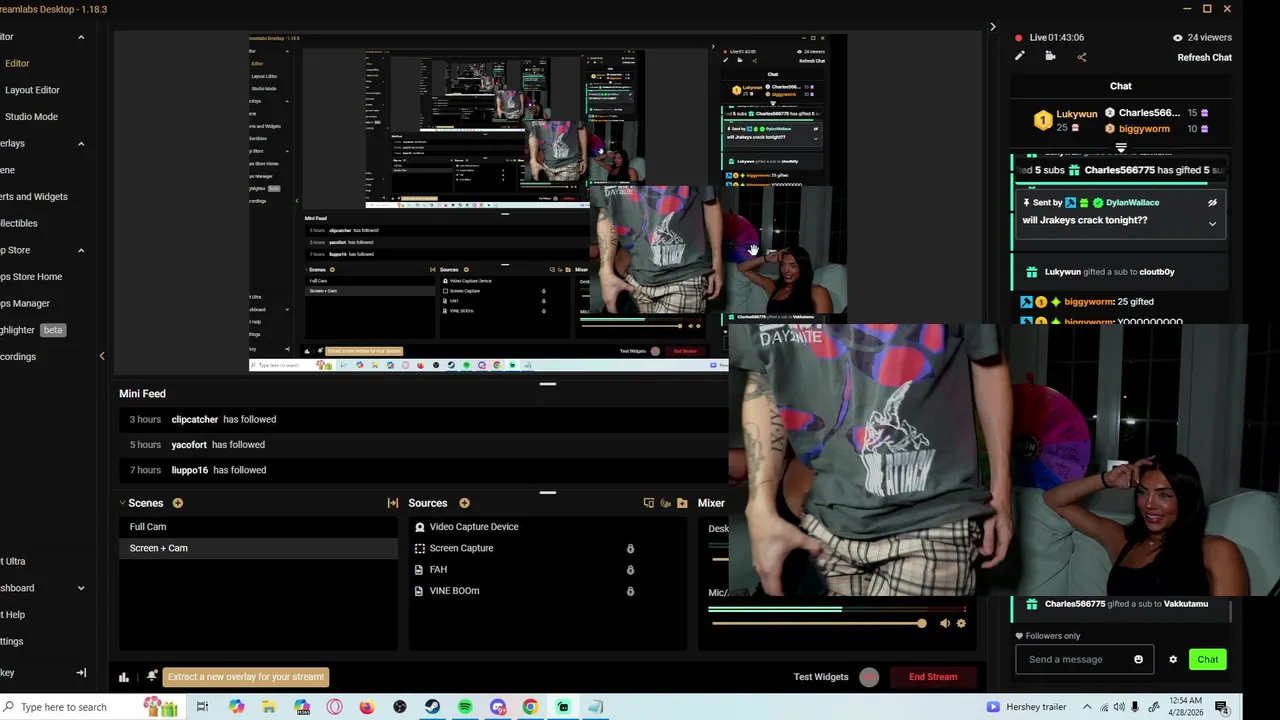
Task: Open the Scenes collection dropdown
Action: (123, 503)
